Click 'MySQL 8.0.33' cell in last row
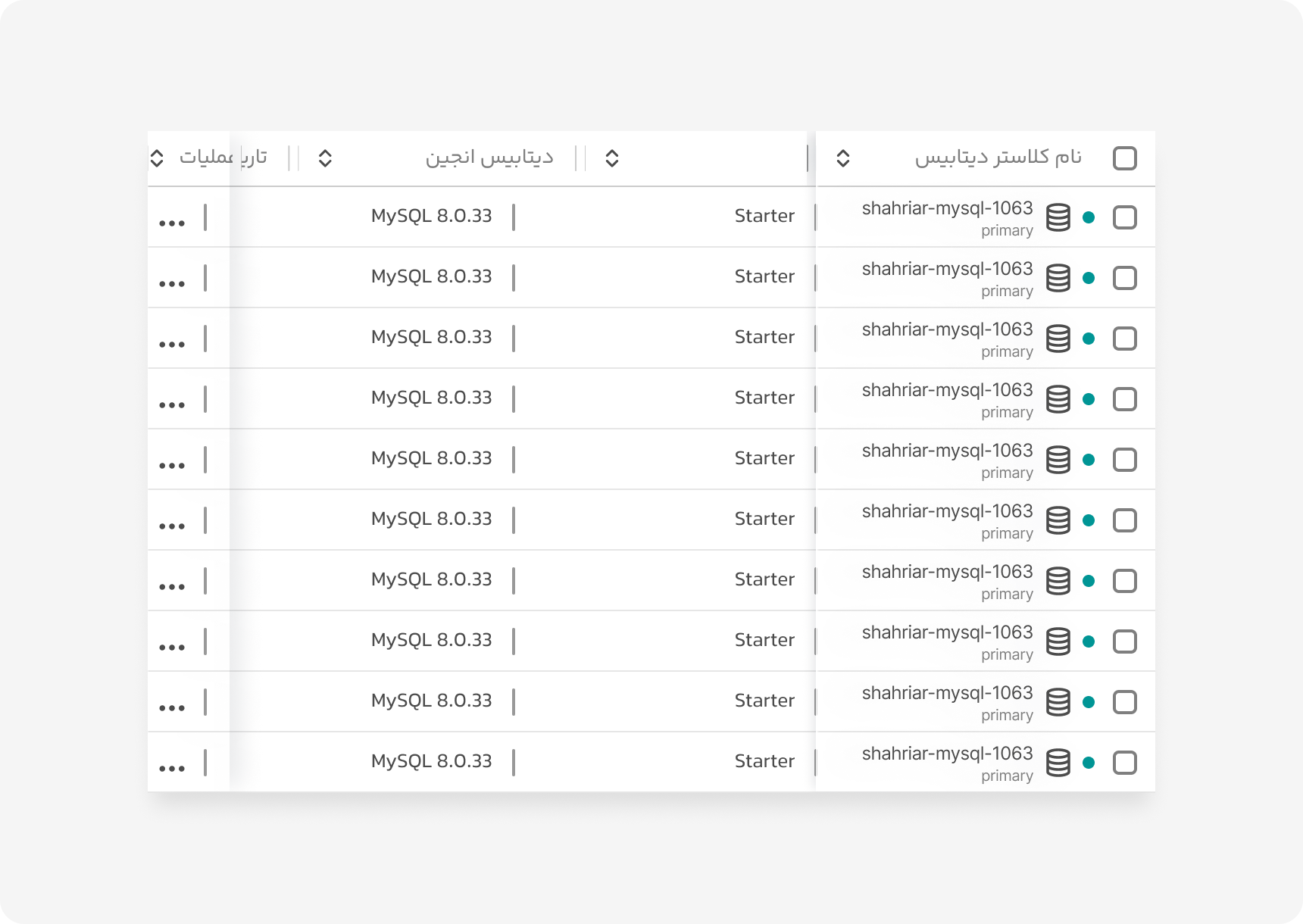Viewport: 1303px width, 924px height. pos(431,761)
